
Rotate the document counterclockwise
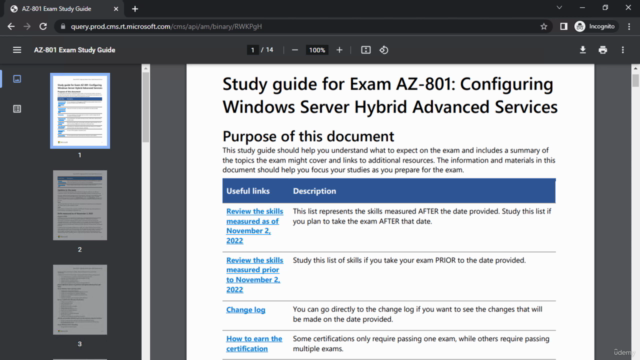(x=384, y=50)
